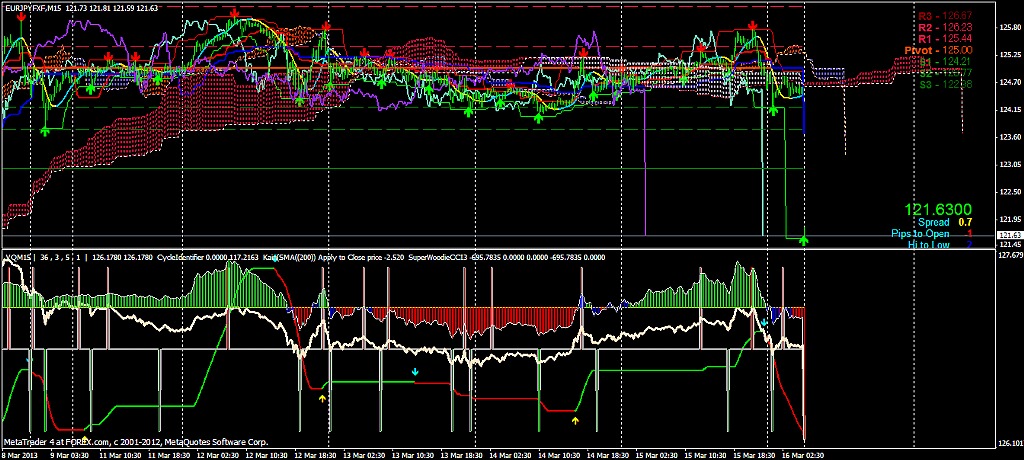
Task: Click the yellow up arrow near 12 Mar 18:30
Action: pos(322,398)
